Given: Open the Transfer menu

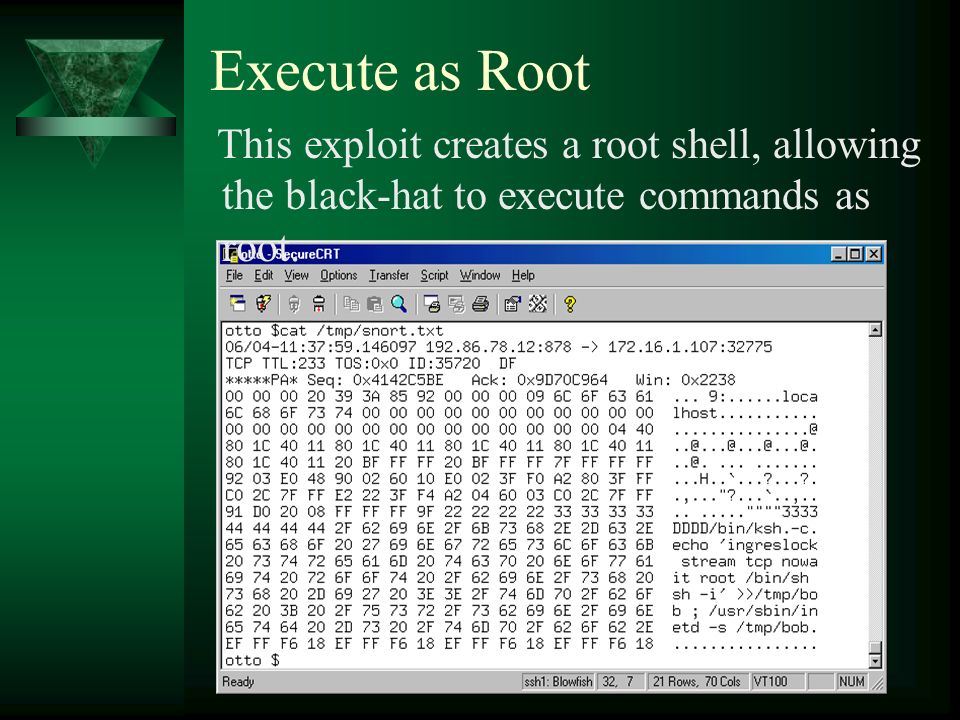Looking at the screenshot, I should click(x=389, y=276).
